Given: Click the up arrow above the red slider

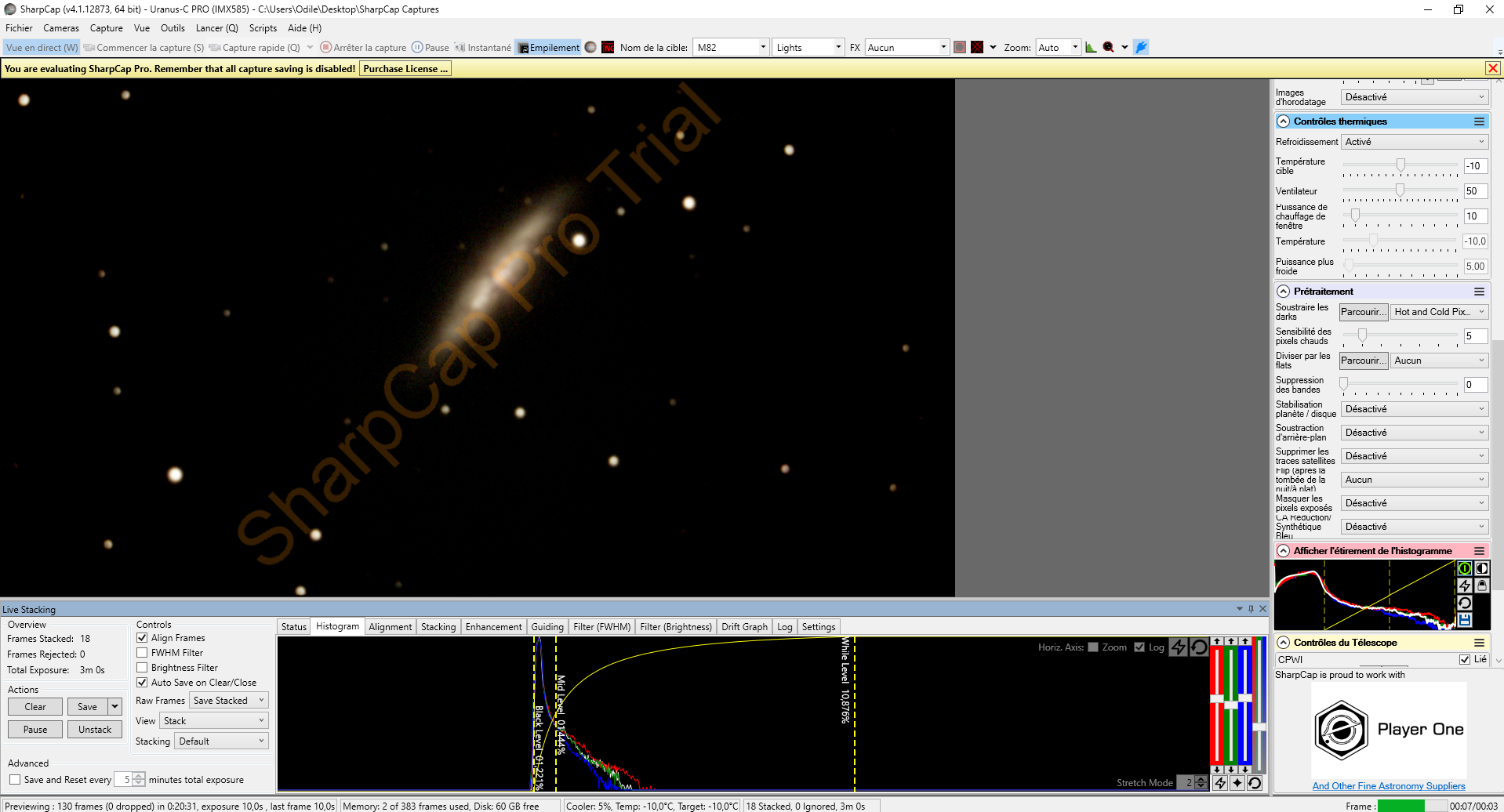Looking at the screenshot, I should click(1217, 641).
